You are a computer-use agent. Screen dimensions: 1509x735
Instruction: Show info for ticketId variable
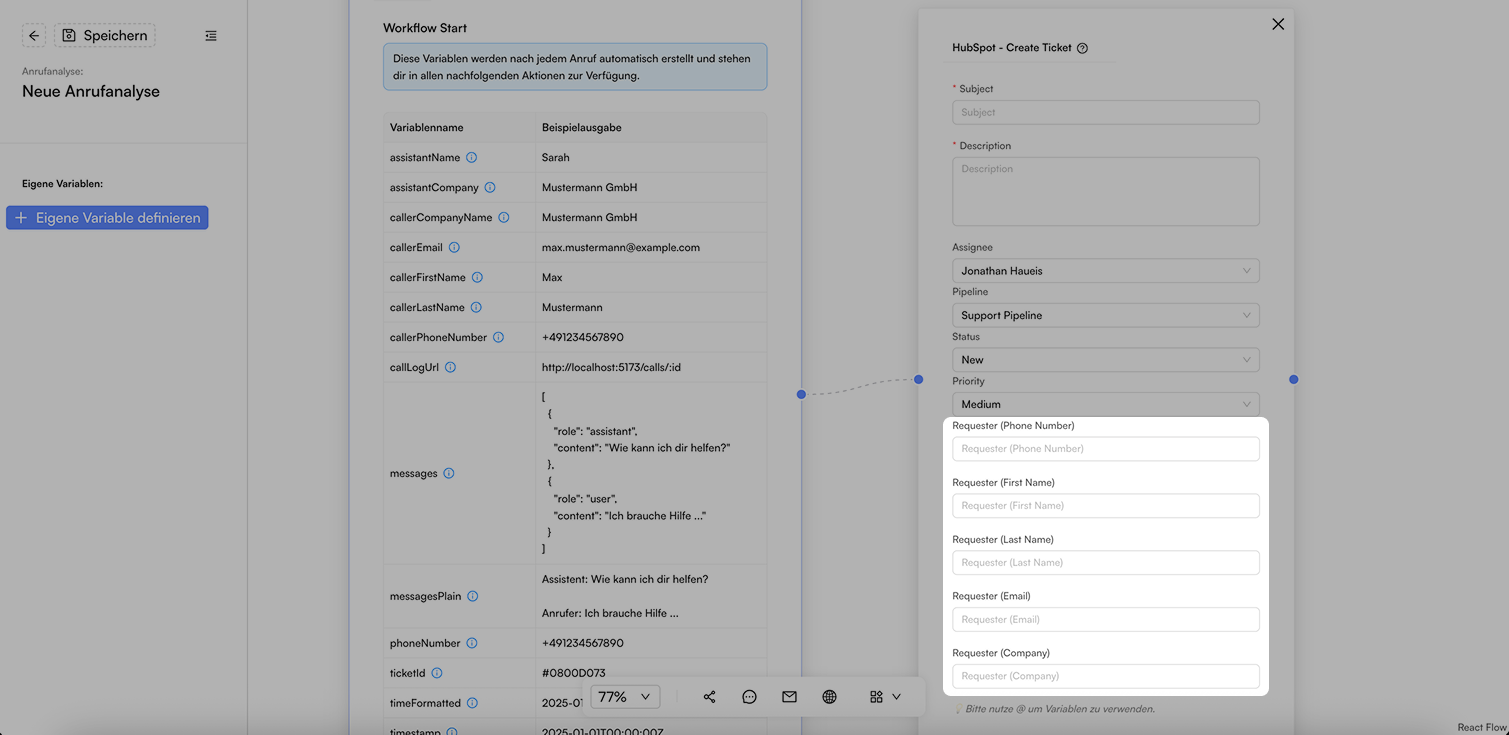437,674
